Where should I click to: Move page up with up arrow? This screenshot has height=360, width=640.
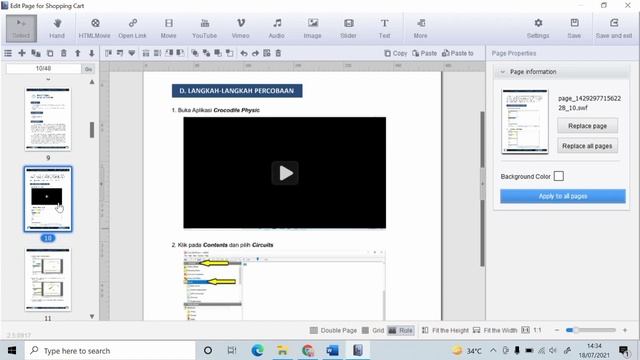tap(78, 53)
